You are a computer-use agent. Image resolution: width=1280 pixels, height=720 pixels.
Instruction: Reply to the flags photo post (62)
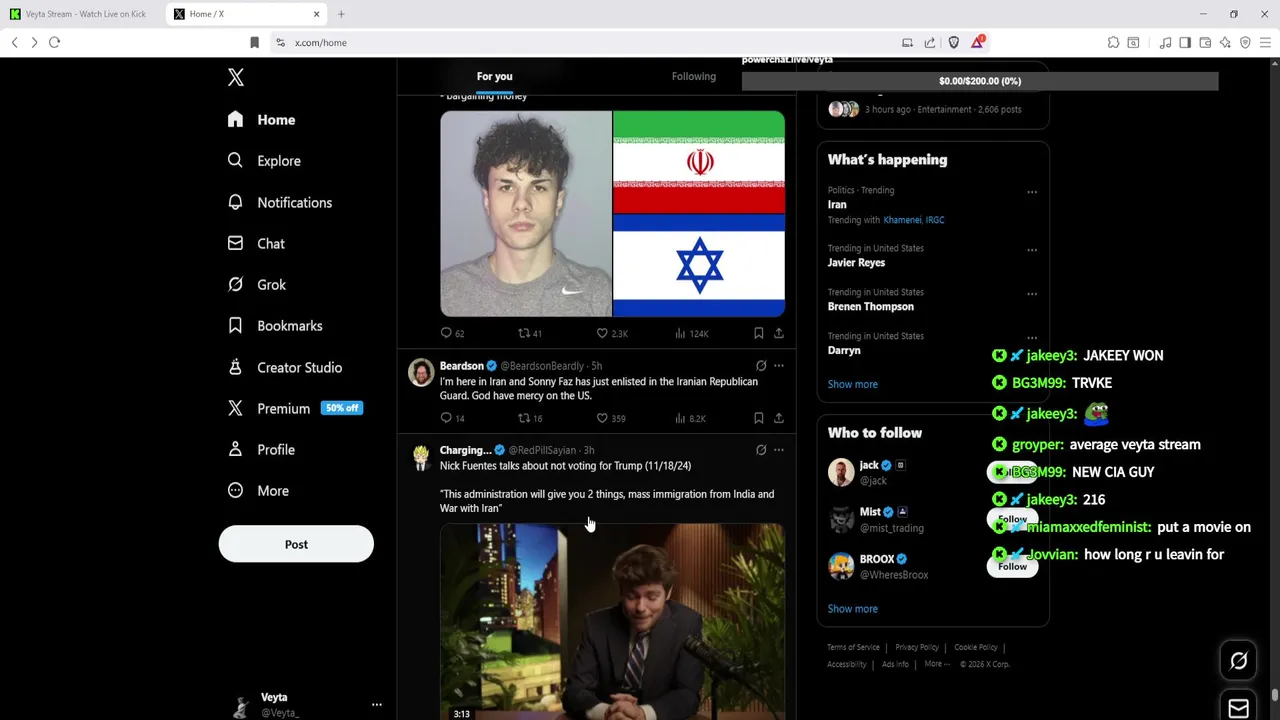(x=452, y=333)
